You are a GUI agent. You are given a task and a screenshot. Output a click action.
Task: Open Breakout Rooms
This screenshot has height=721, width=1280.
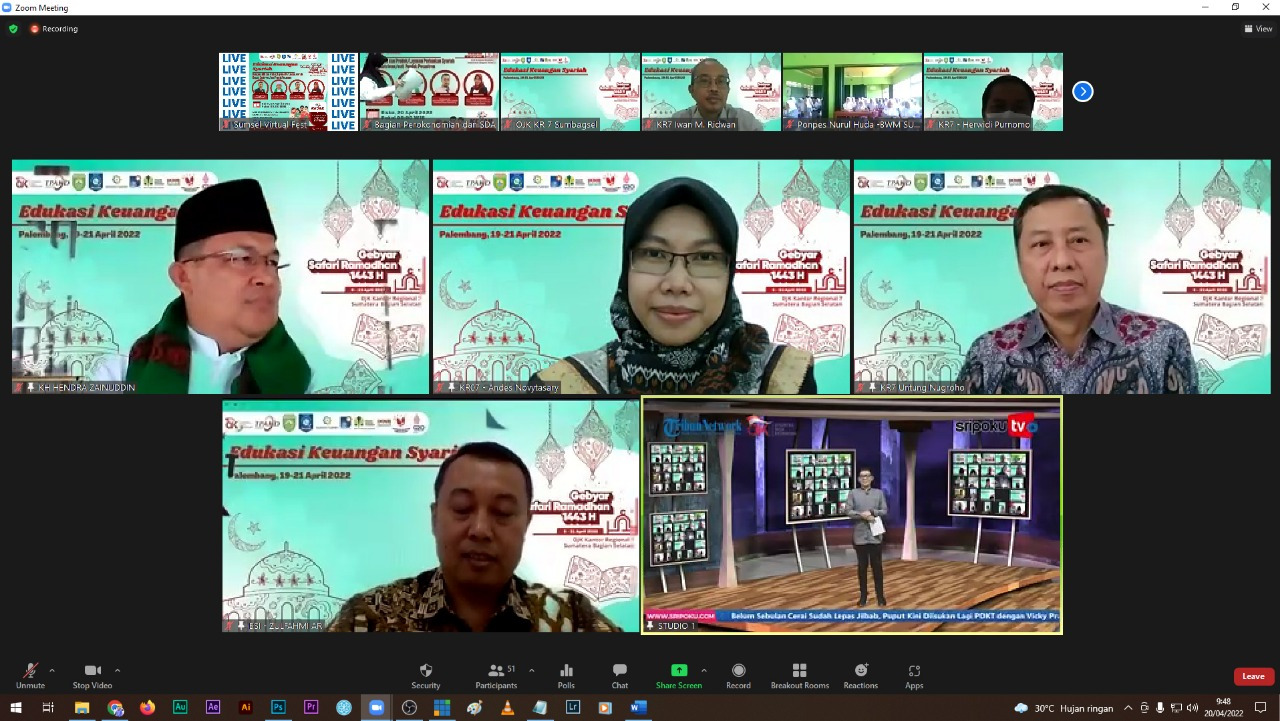point(799,675)
